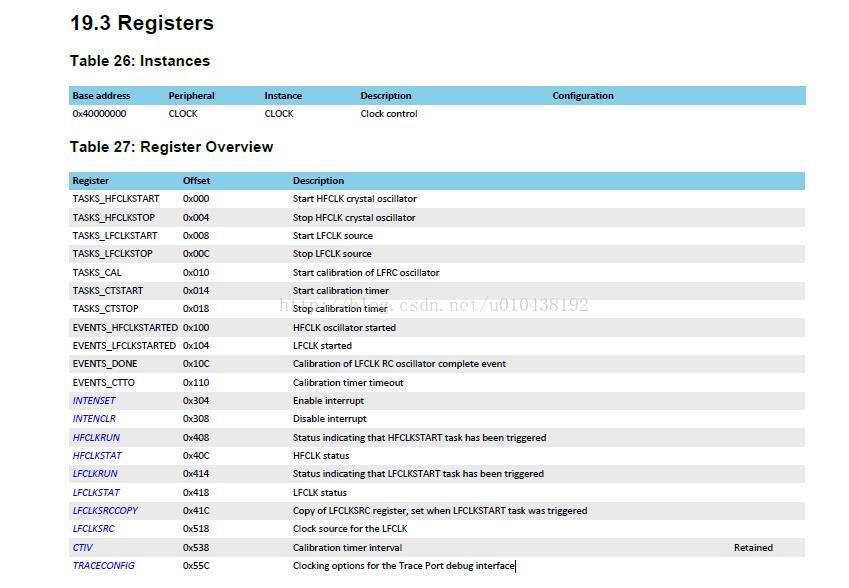Click the 'Offset' column header

[x=196, y=181]
